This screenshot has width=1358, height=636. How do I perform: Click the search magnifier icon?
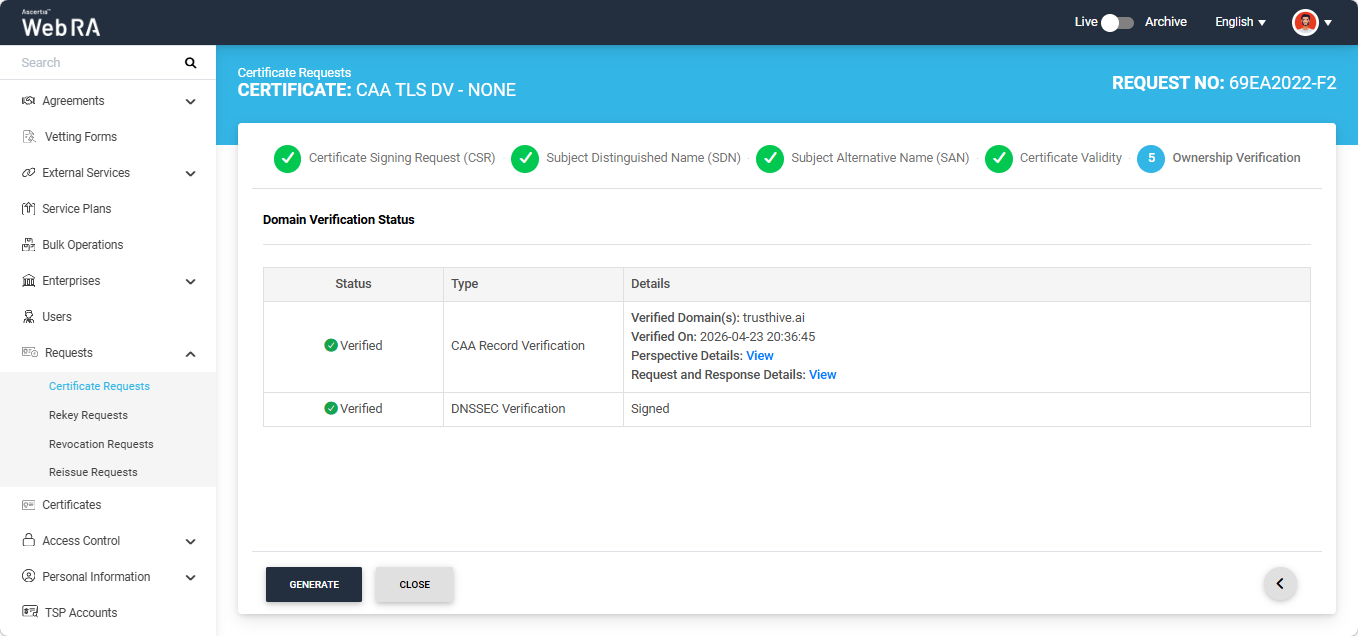point(191,63)
